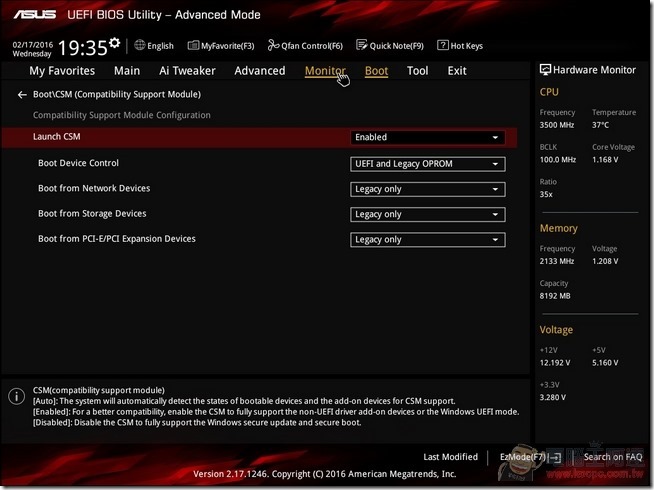Open the Launch CSM dropdown
The height and width of the screenshot is (490, 654).
428,137
